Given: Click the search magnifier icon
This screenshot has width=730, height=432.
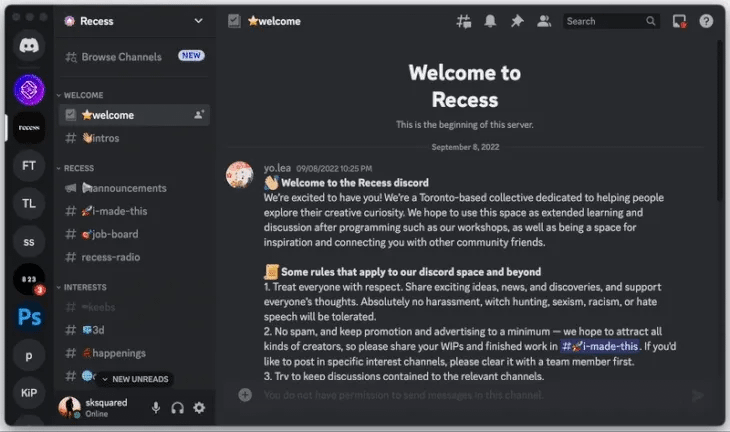Looking at the screenshot, I should (650, 21).
